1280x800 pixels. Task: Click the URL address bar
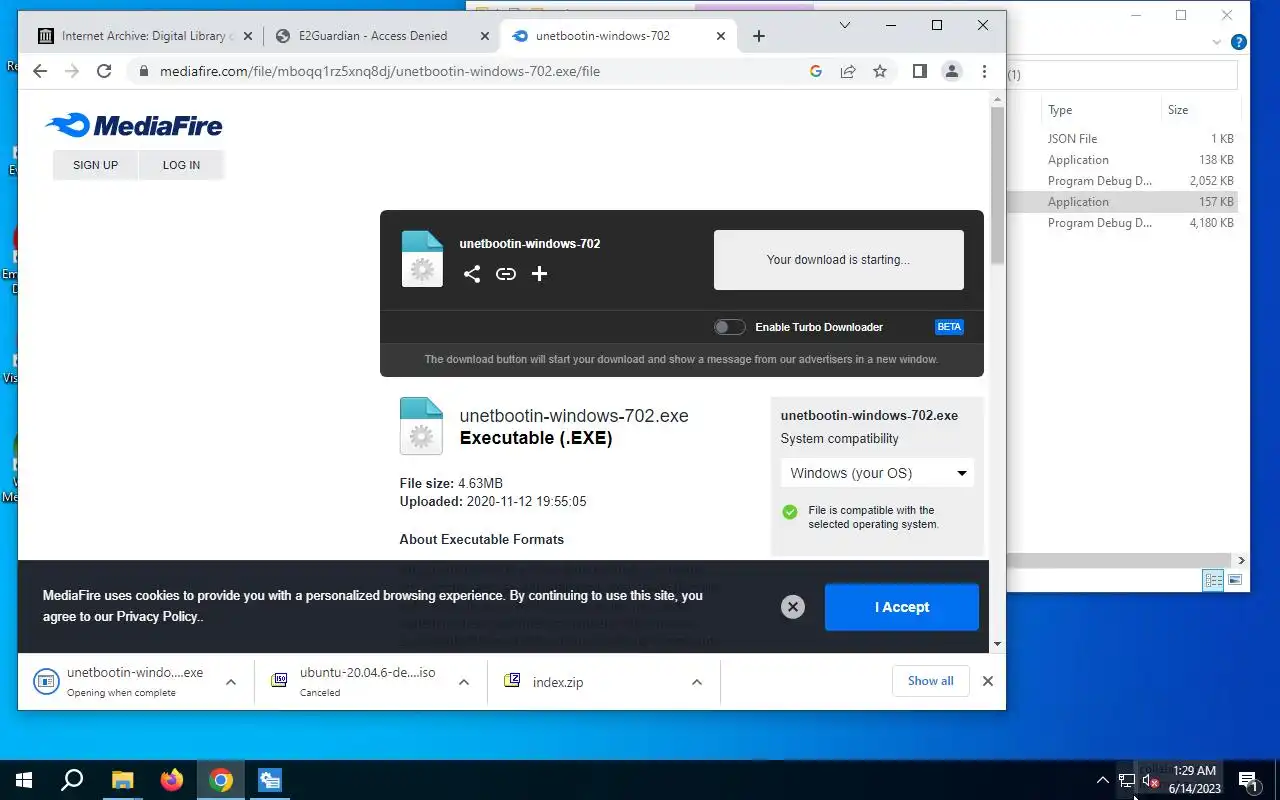pyautogui.click(x=470, y=71)
